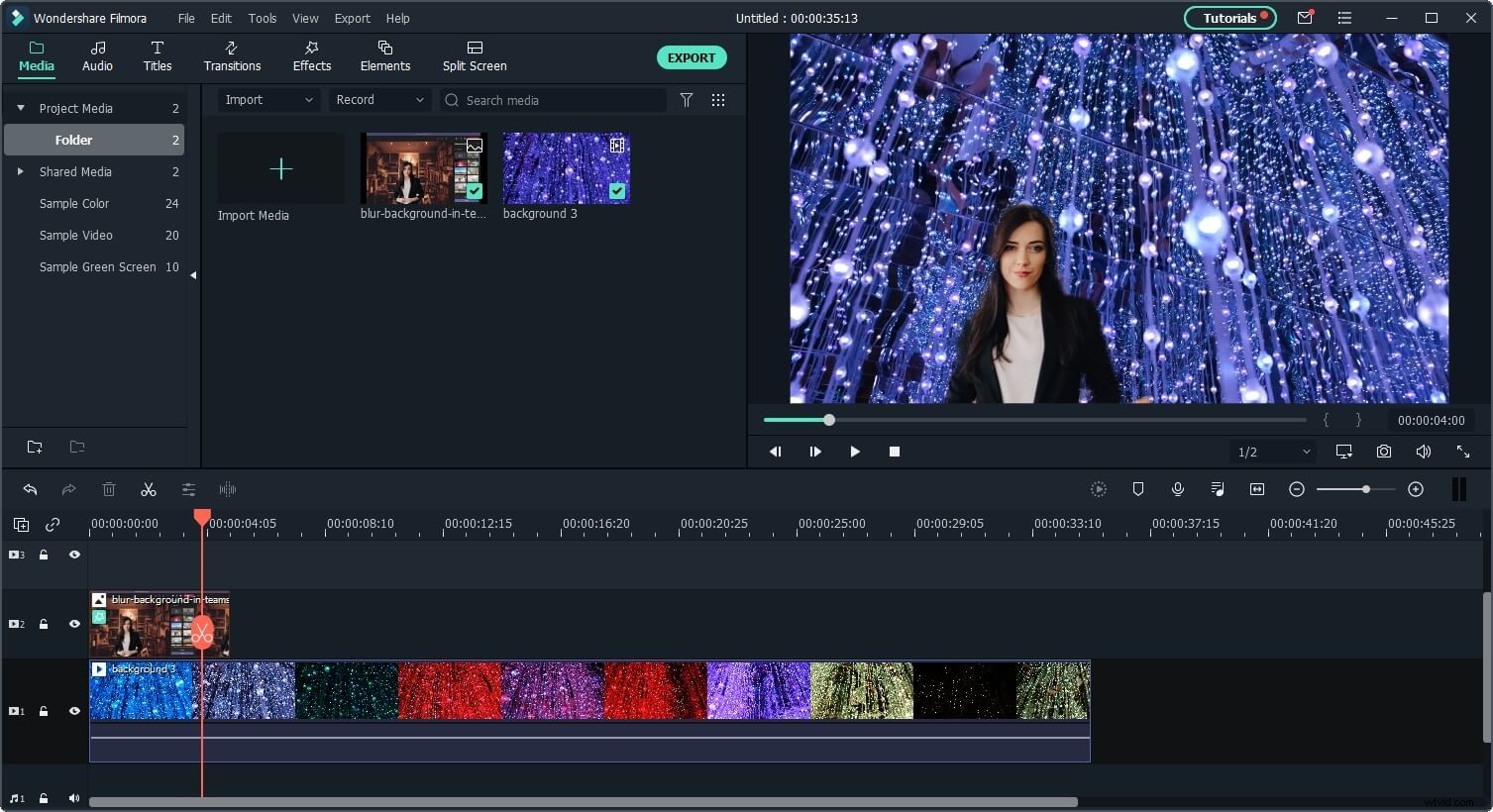
Task: Click the green EXPORT button
Action: point(691,57)
